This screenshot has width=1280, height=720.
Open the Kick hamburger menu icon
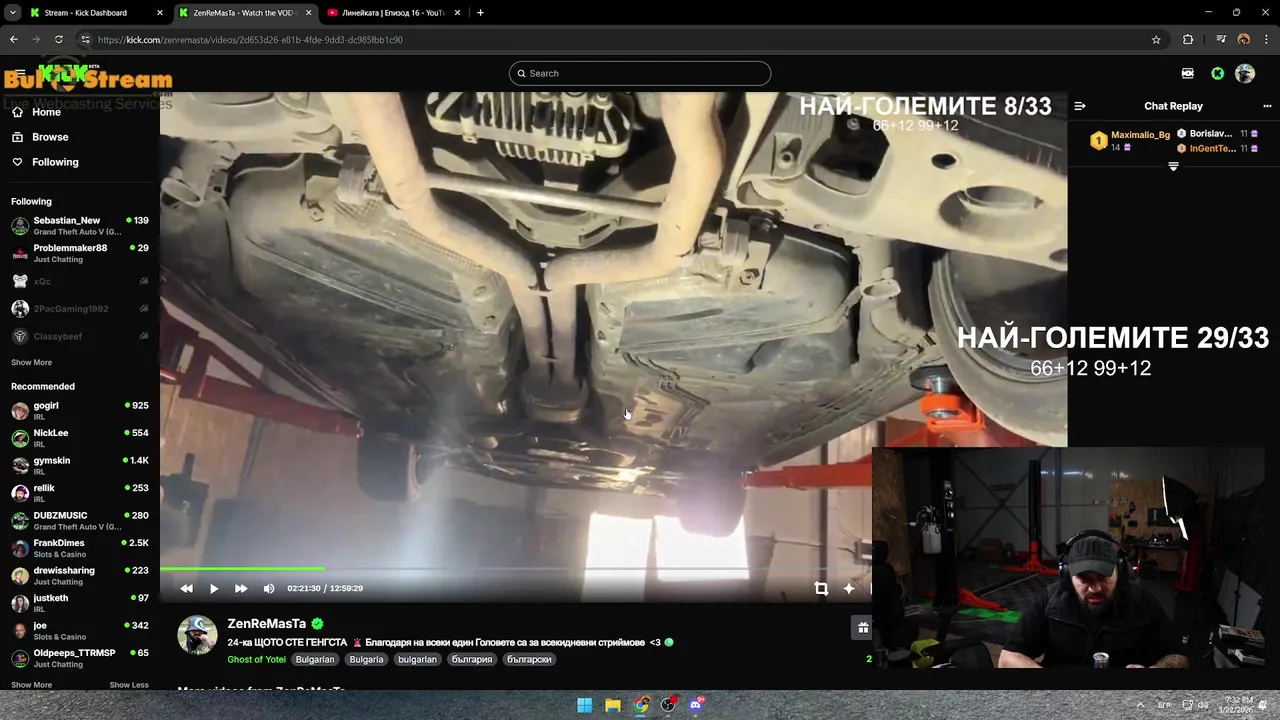point(19,73)
